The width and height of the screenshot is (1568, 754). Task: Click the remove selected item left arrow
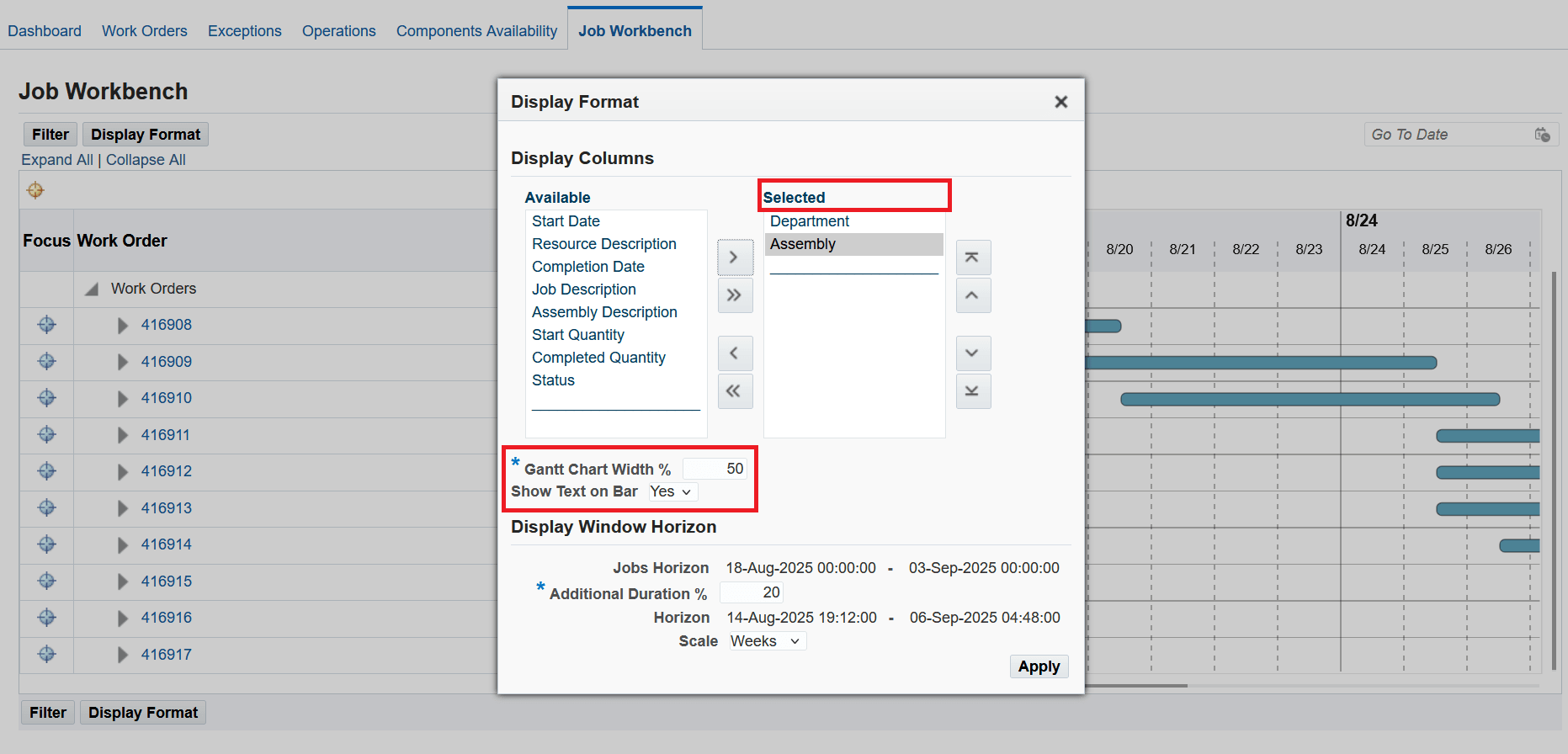coord(734,353)
